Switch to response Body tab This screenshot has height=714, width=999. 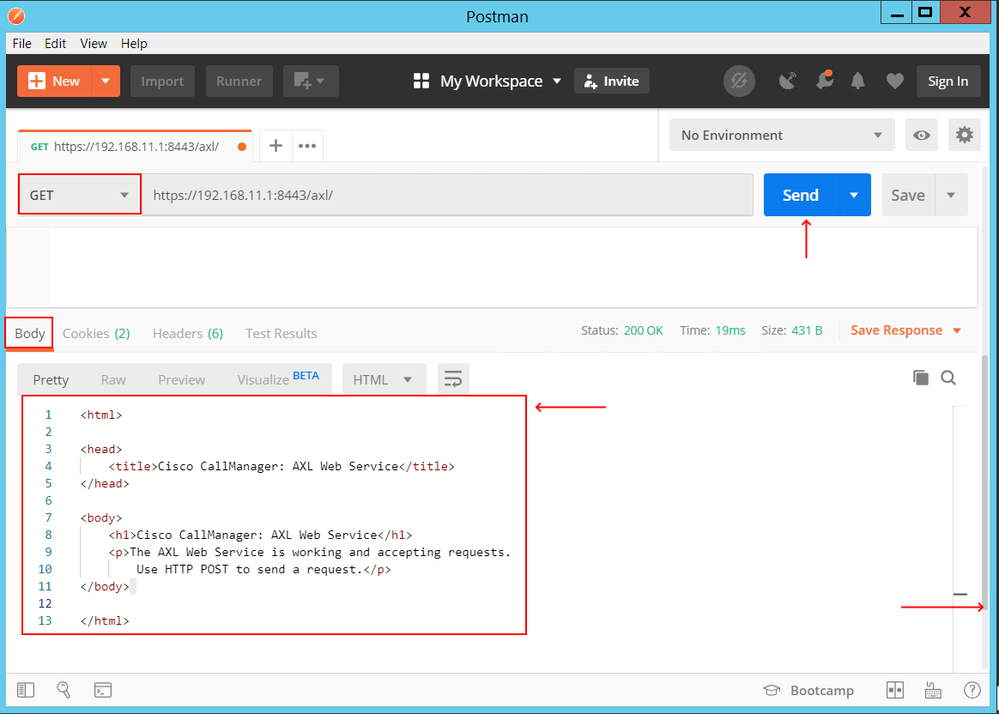coord(29,333)
